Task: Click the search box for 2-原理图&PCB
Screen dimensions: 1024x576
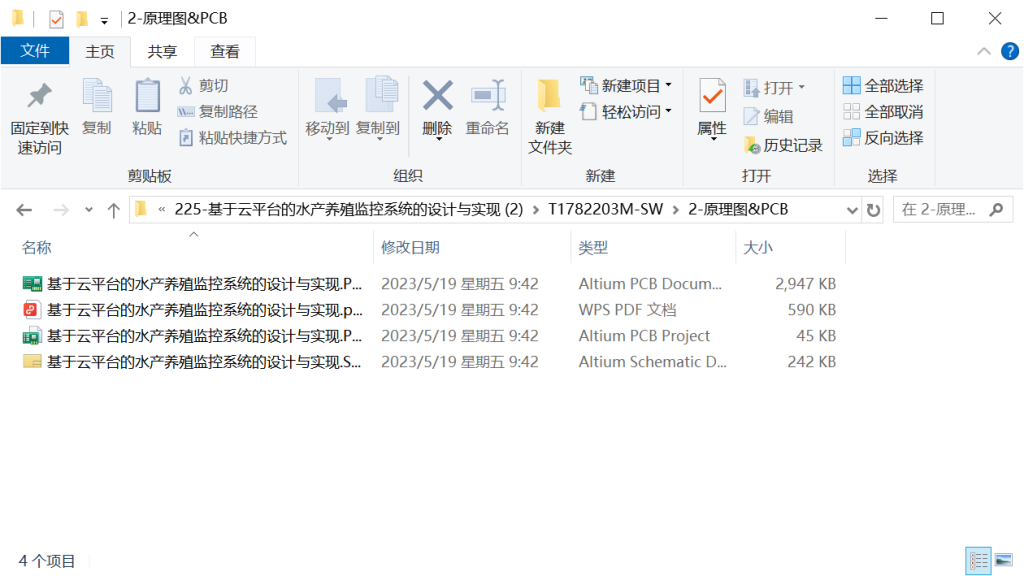Action: pyautogui.click(x=940, y=210)
